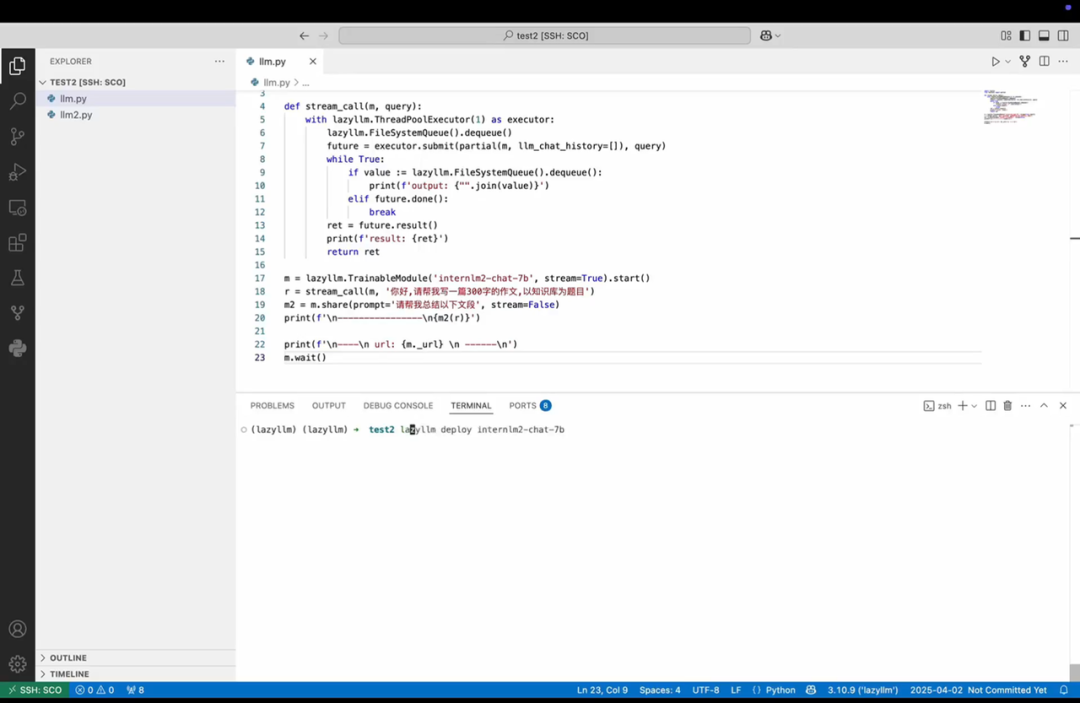1080x703 pixels.
Task: Open the Python extension icon
Action: (17, 348)
